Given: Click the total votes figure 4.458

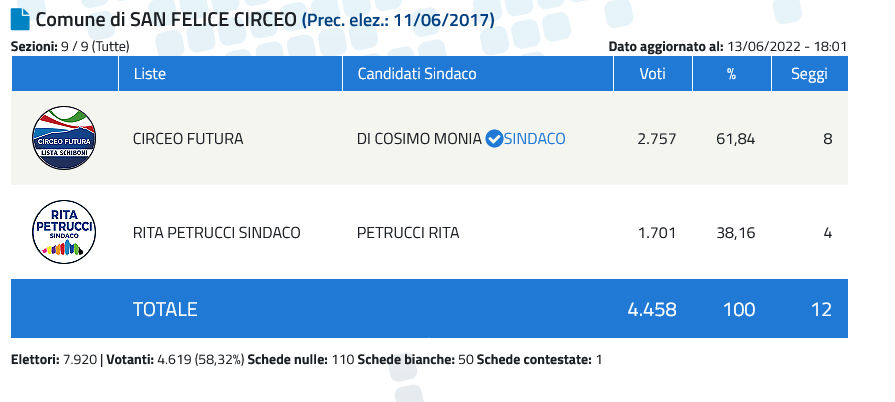Looking at the screenshot, I should (652, 309).
